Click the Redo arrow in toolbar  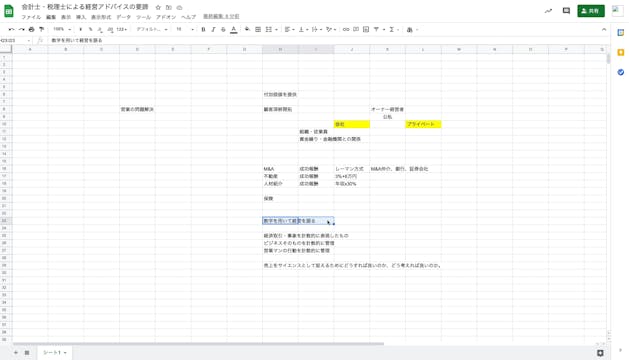coord(21,29)
